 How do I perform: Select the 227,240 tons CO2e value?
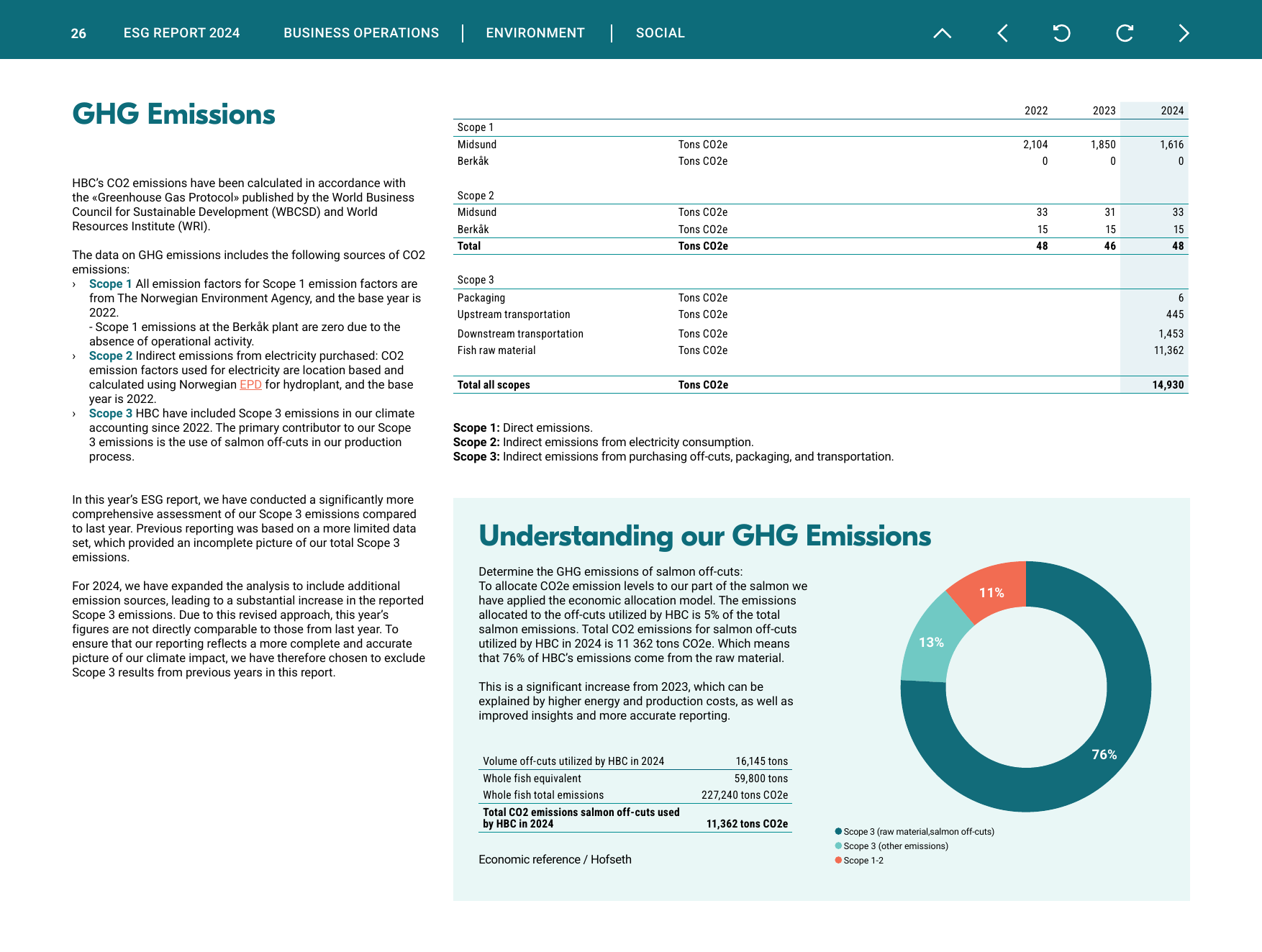pos(745,795)
